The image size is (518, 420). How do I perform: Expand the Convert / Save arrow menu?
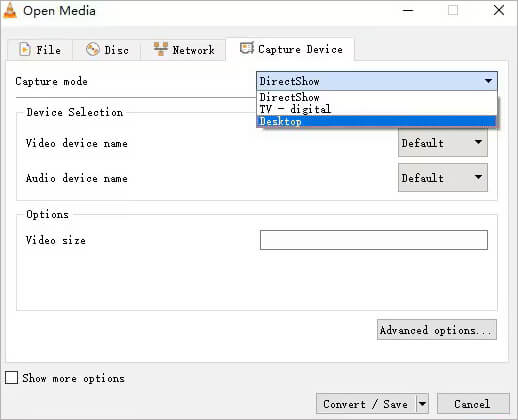[422, 404]
